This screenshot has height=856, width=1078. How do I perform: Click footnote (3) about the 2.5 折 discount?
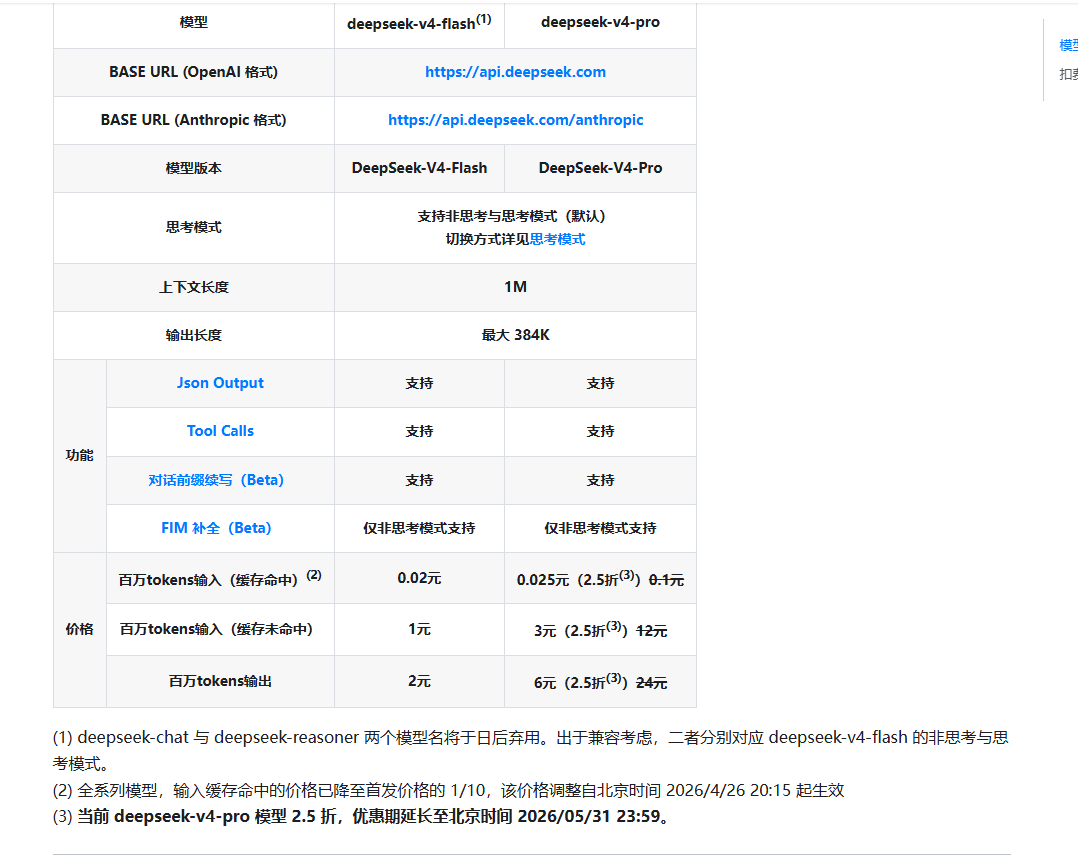point(361,817)
